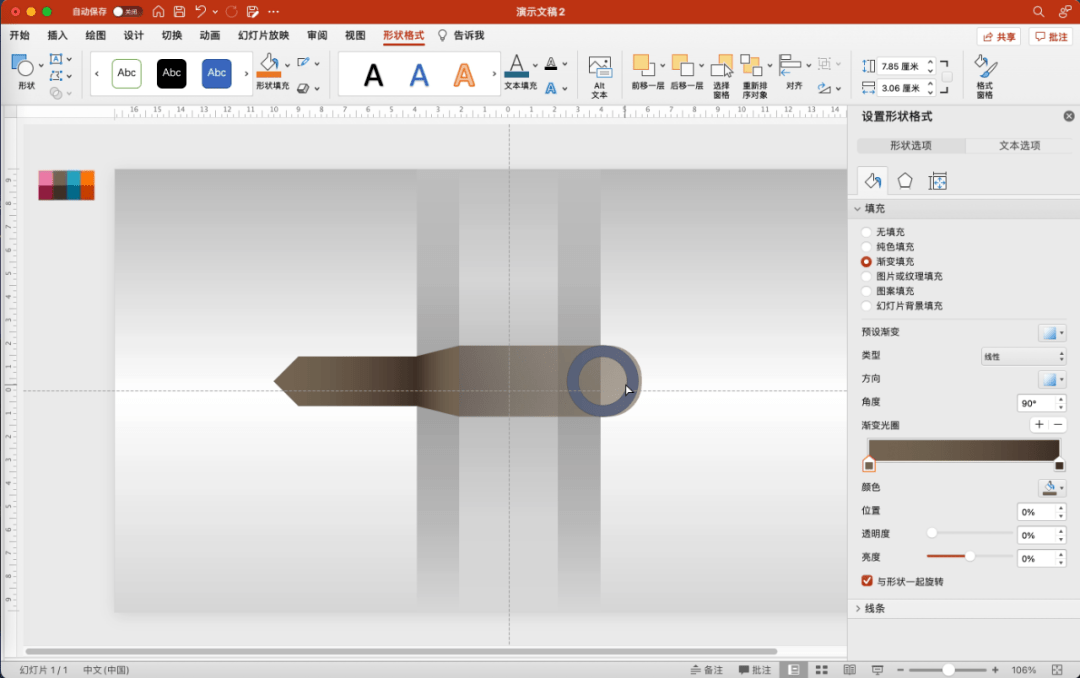
Task: Click the Shape Fill bucket icon
Action: tap(268, 65)
